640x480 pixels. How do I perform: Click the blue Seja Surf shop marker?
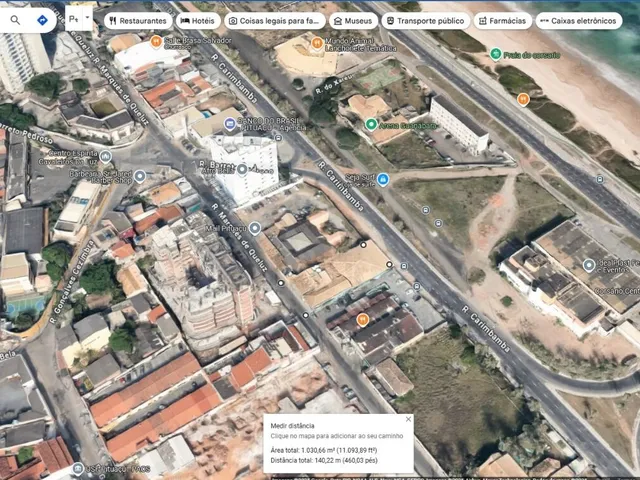[x=382, y=179]
